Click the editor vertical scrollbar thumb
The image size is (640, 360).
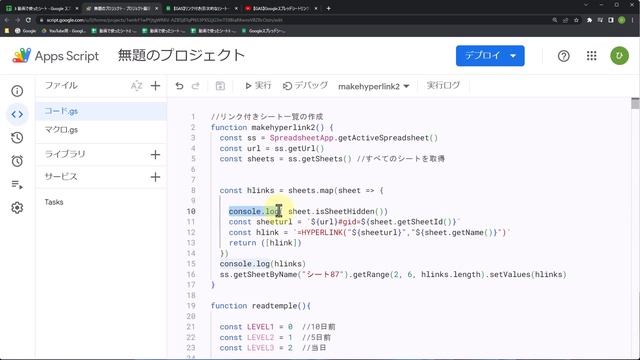[x=635, y=103]
